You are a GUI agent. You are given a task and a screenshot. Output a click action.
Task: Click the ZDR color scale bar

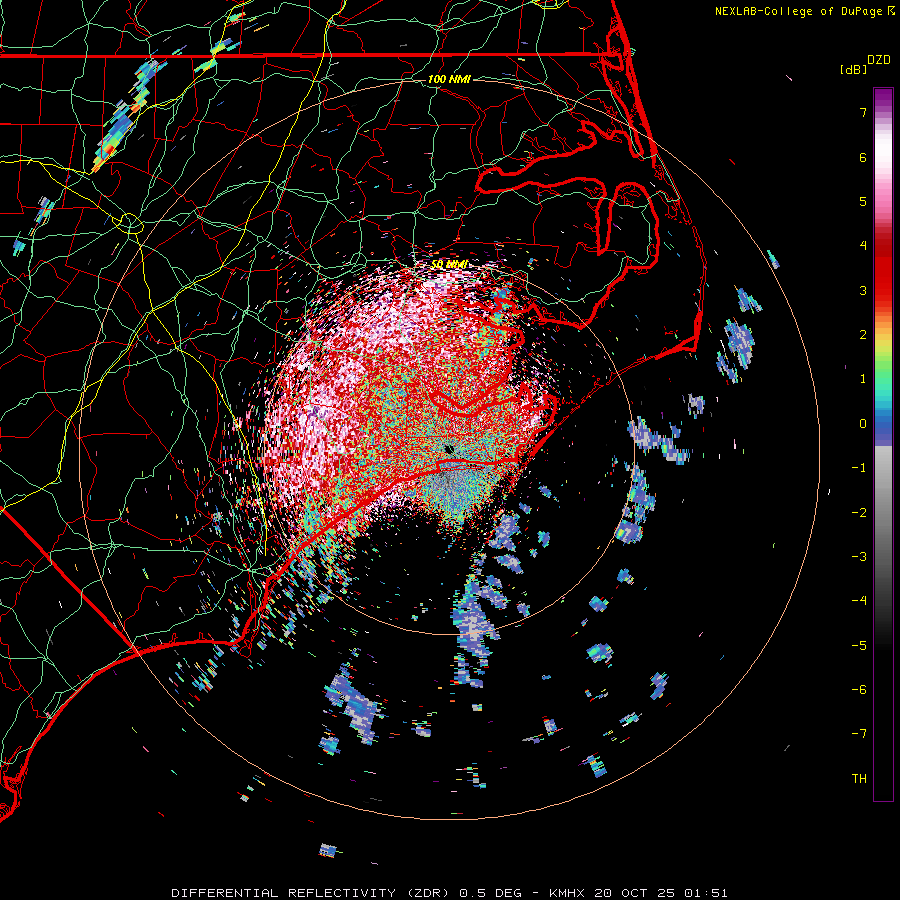pyautogui.click(x=883, y=444)
